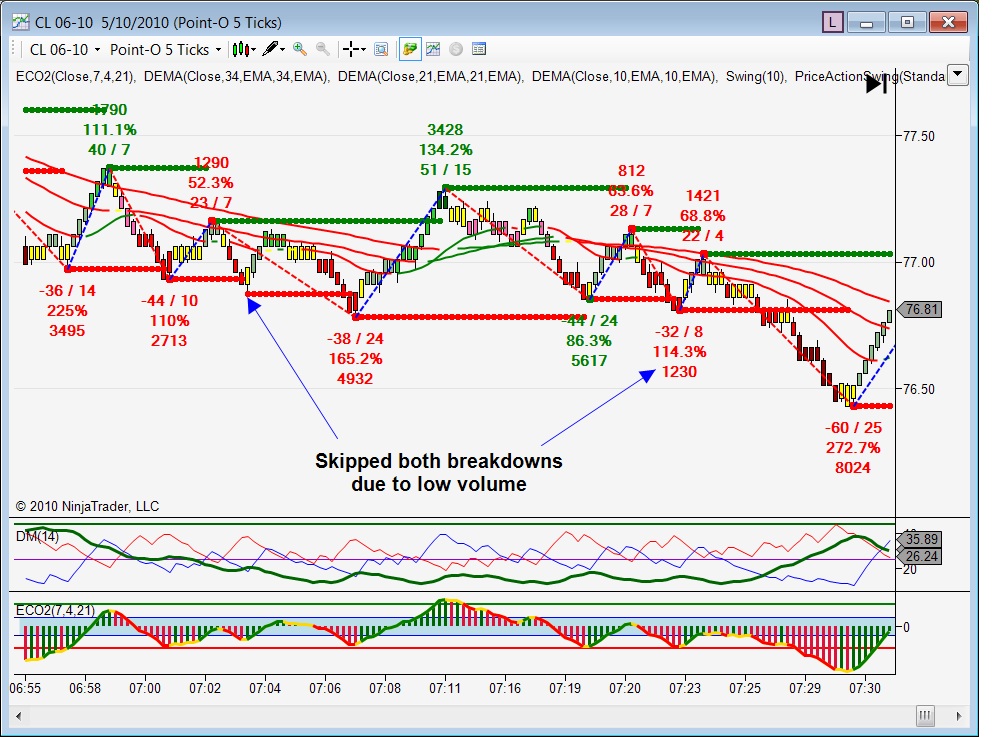The image size is (1008, 737).
Task: Click the 134.2% swing label
Action: pyautogui.click(x=446, y=150)
